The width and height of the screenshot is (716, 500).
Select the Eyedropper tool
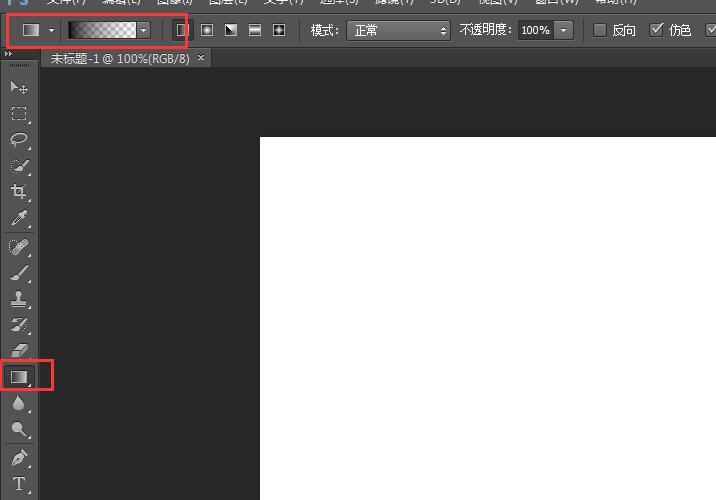pos(19,218)
